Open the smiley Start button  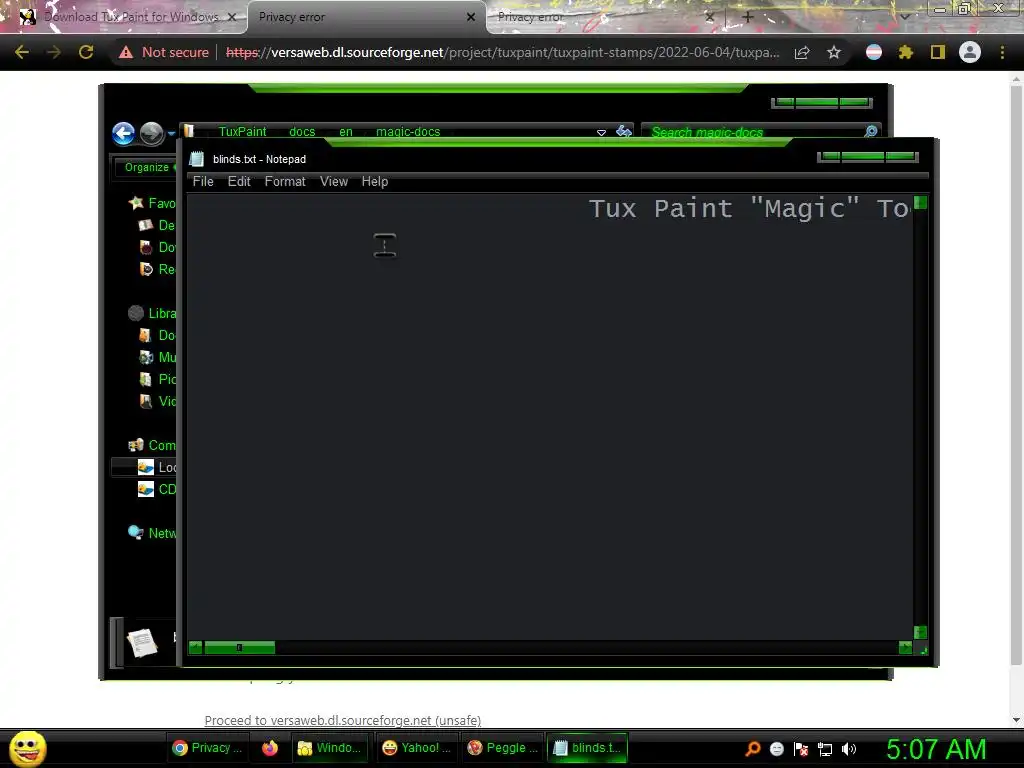pyautogui.click(x=28, y=748)
